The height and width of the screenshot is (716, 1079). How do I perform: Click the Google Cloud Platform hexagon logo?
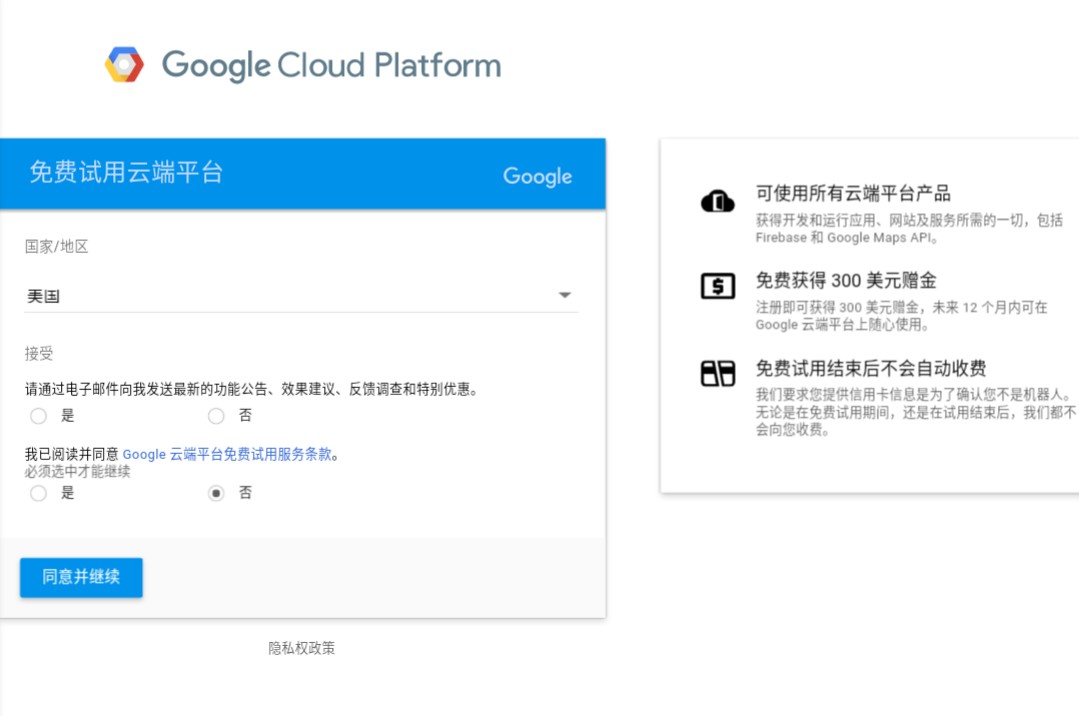click(124, 65)
